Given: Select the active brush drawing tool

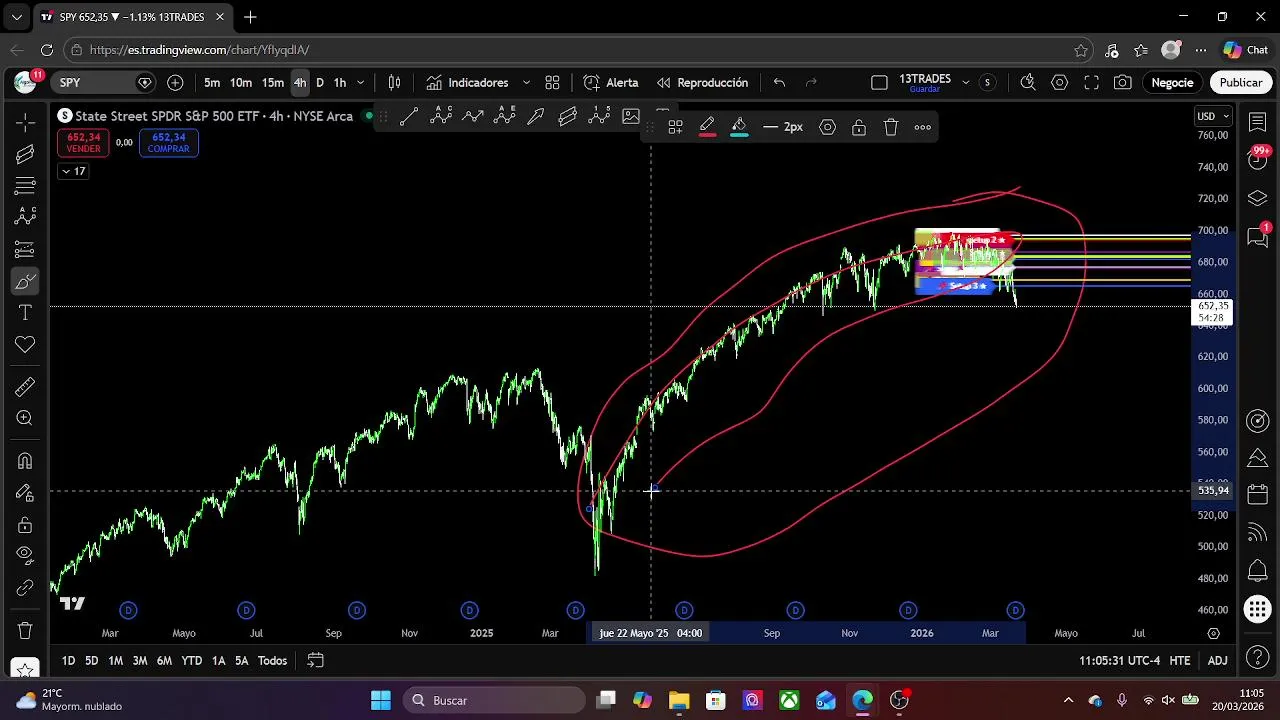Looking at the screenshot, I should click(25, 281).
